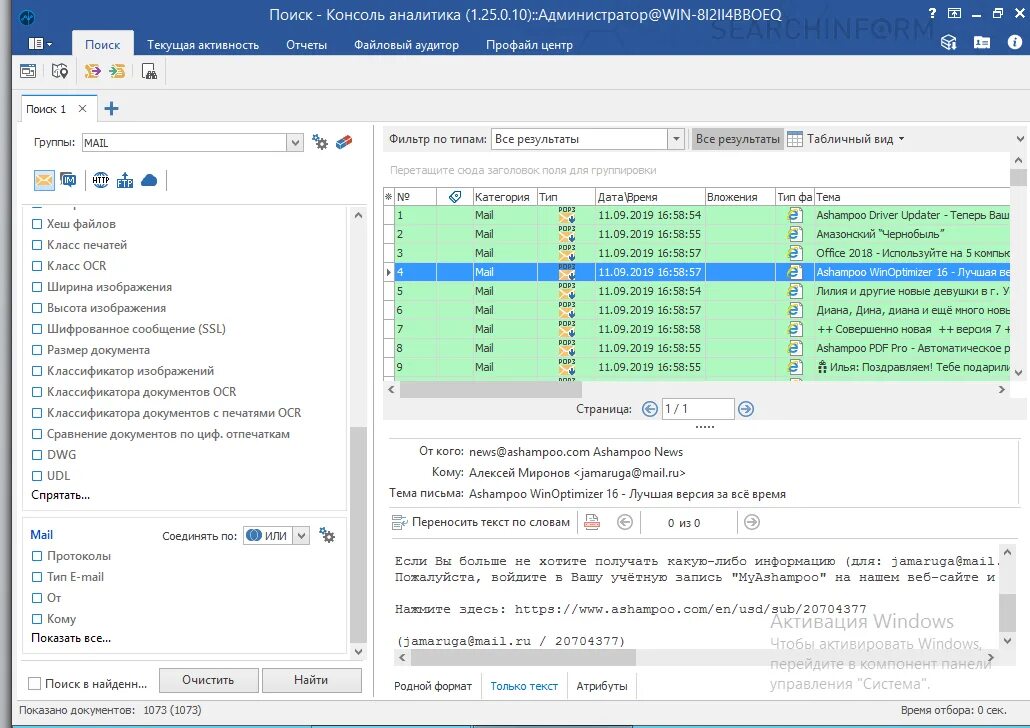1030x728 pixels.
Task: Check Шифрованное сообщение (SSL) checkbox
Action: pos(37,329)
